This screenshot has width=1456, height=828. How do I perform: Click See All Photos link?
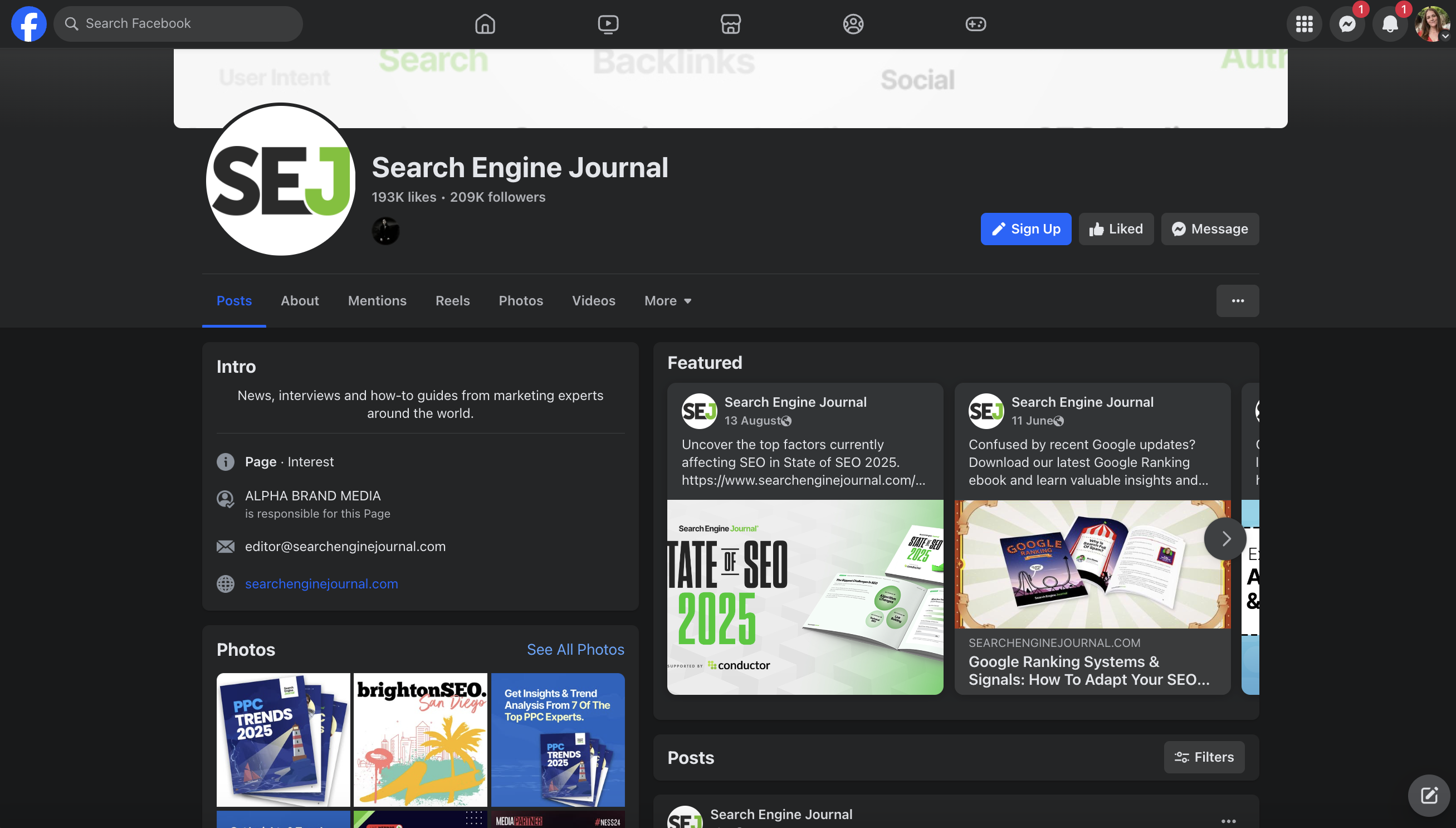click(575, 650)
